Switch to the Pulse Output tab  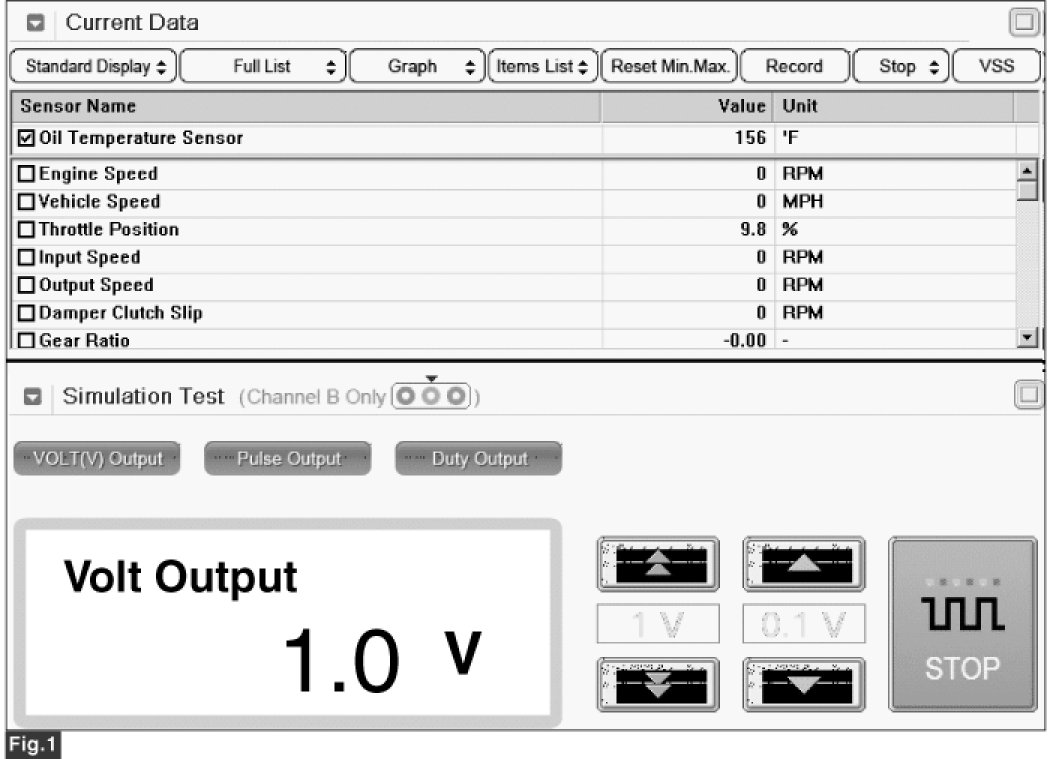[x=287, y=459]
